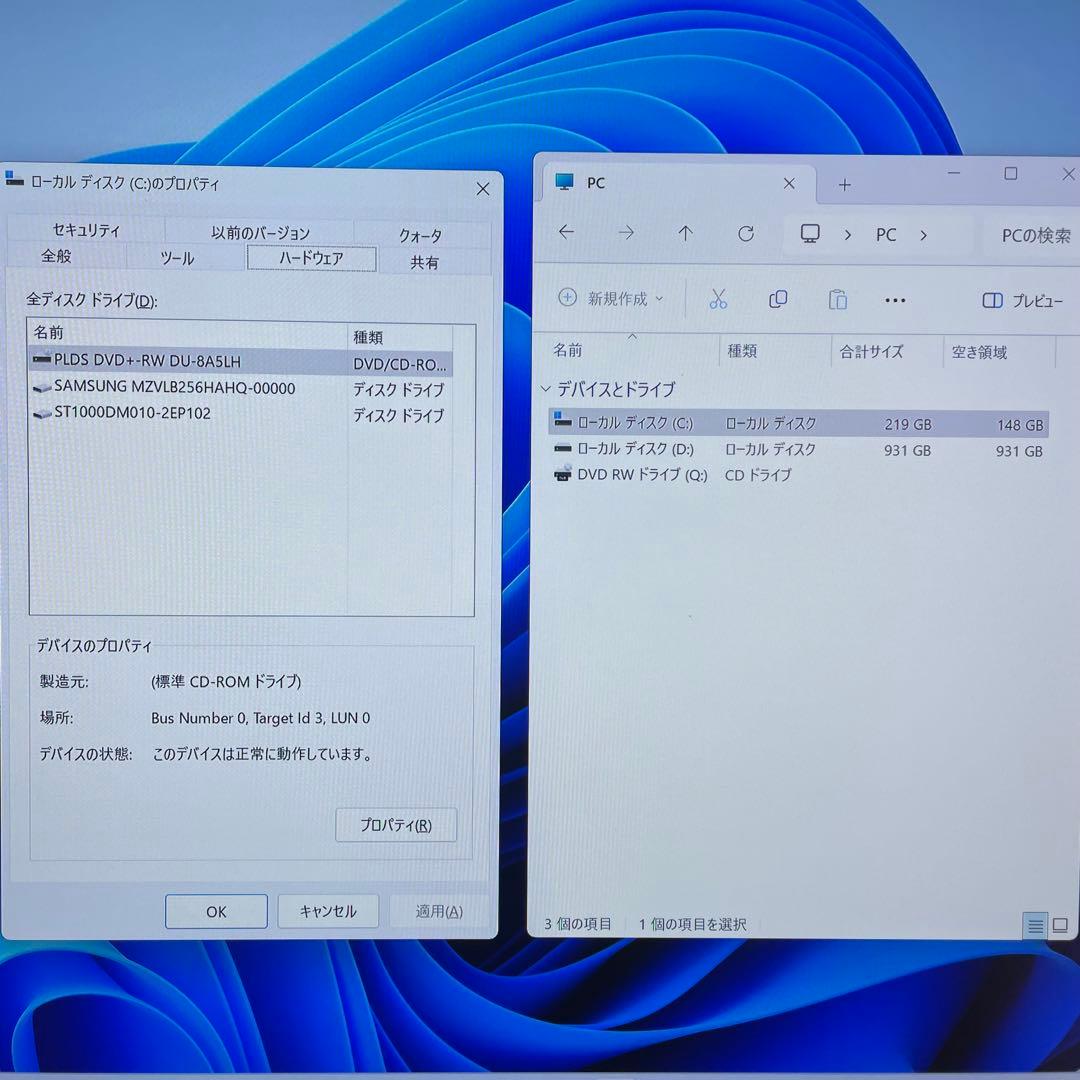Screen dimensions: 1080x1080
Task: Switch to the ツール tab
Action: 176,258
